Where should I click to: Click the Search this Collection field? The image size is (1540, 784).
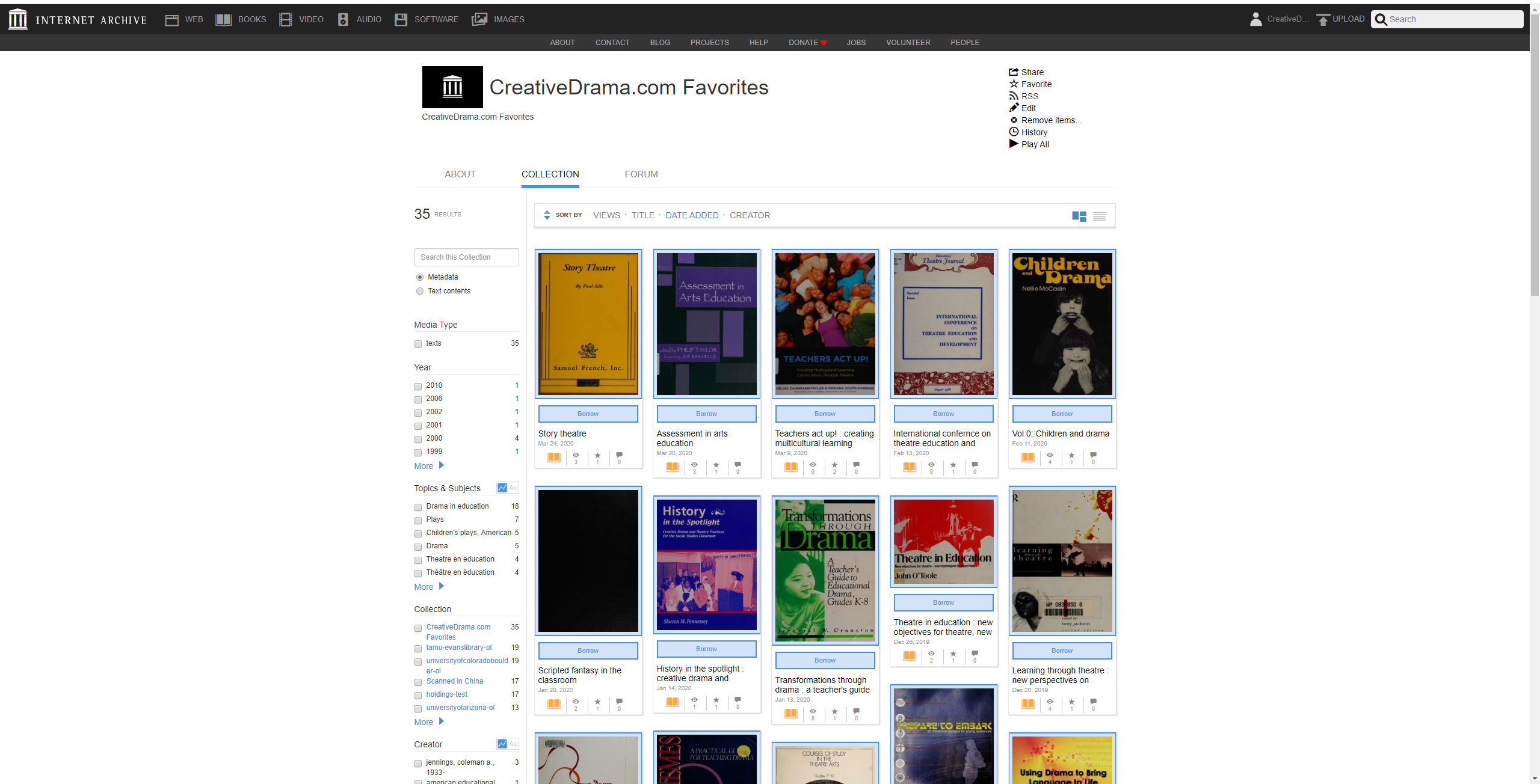[466, 257]
